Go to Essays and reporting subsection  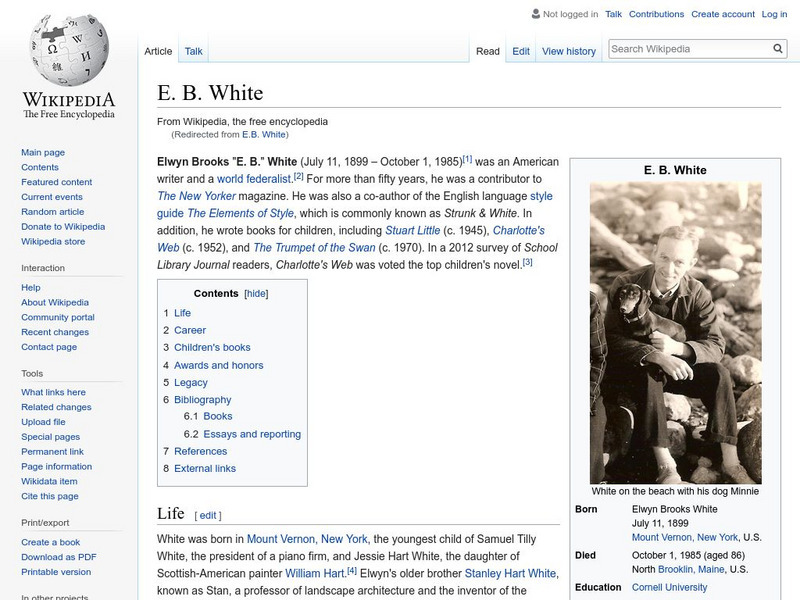[252, 434]
